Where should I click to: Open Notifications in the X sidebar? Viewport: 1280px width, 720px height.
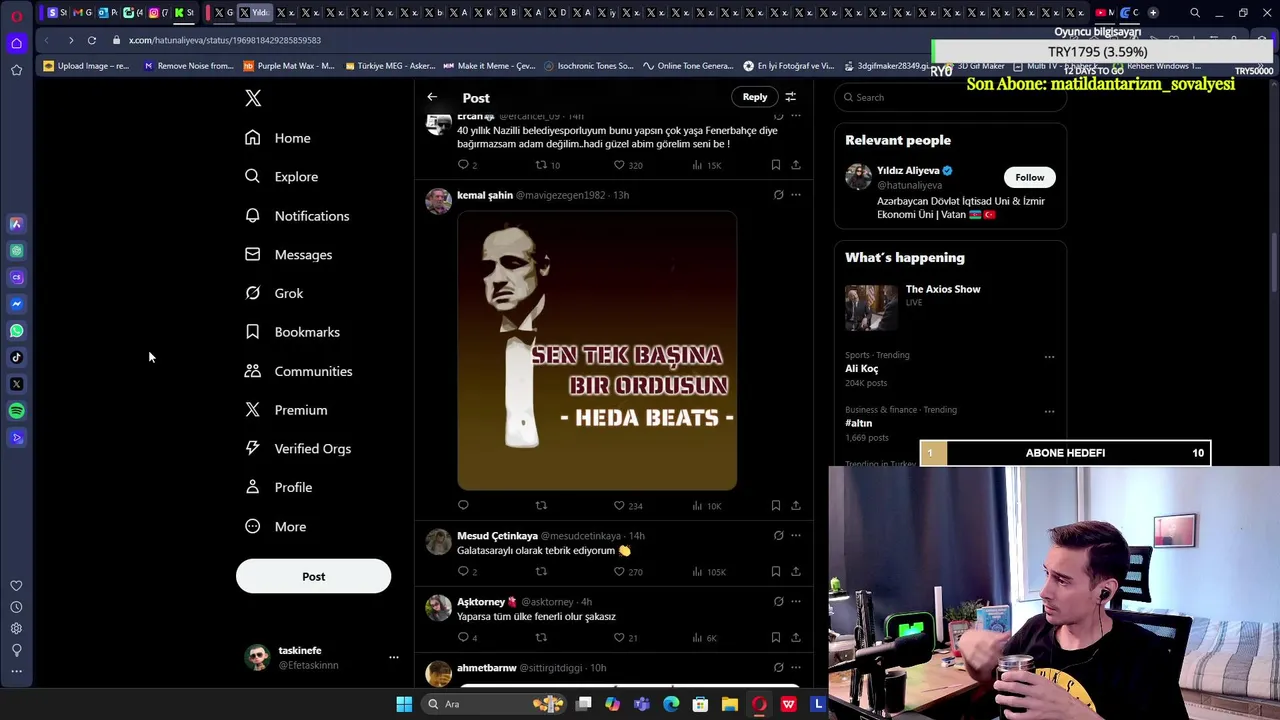tap(297, 216)
